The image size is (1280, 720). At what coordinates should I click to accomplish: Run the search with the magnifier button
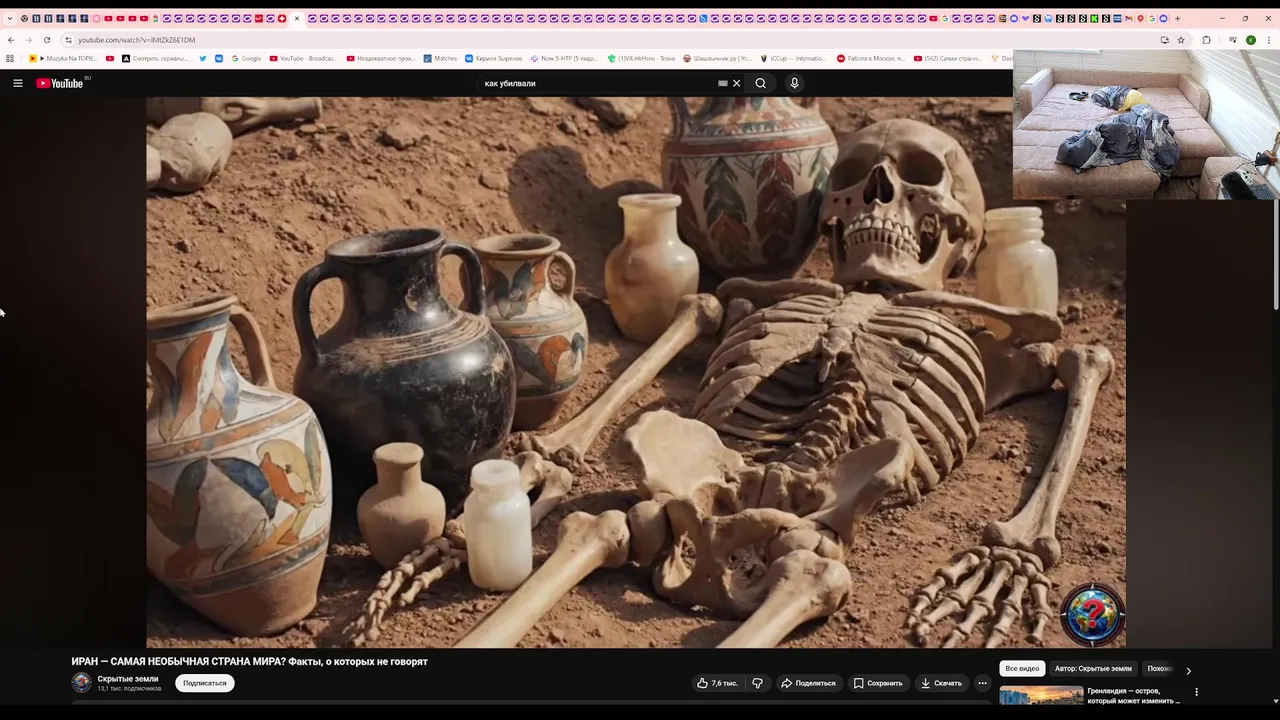pyautogui.click(x=761, y=83)
